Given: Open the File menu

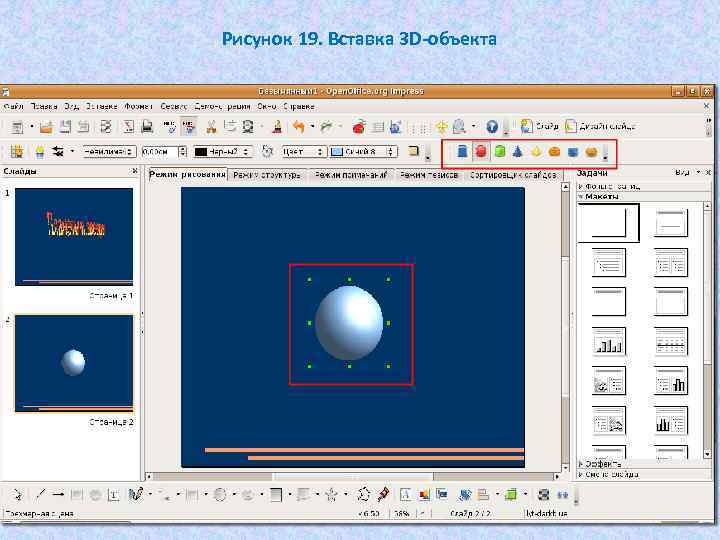Looking at the screenshot, I should pos(13,107).
